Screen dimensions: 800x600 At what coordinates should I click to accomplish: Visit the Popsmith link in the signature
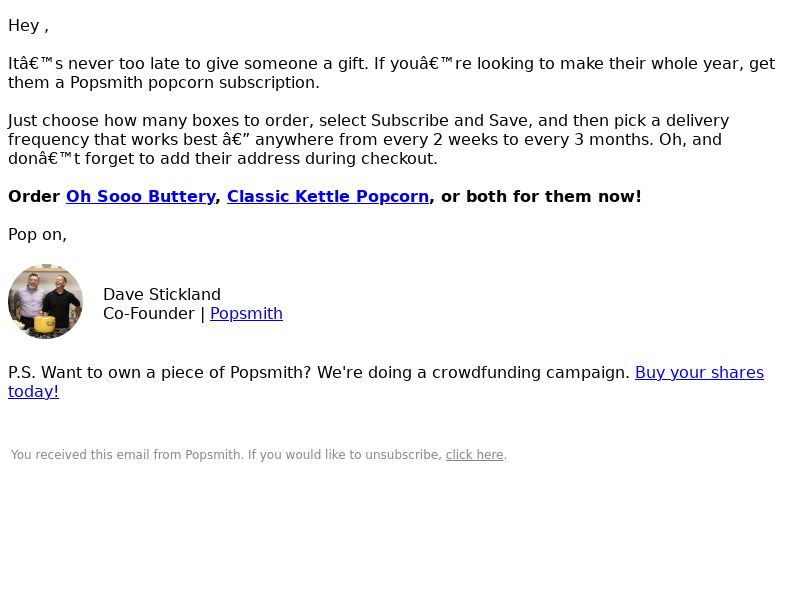click(246, 313)
